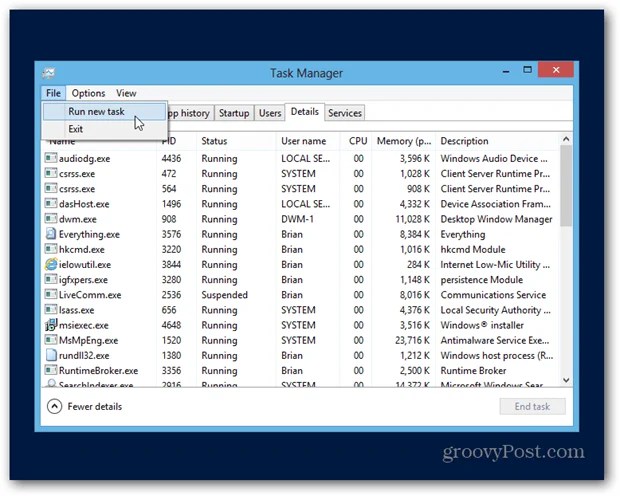Sort by the CPU column header
This screenshot has width=620, height=496.
tap(356, 141)
